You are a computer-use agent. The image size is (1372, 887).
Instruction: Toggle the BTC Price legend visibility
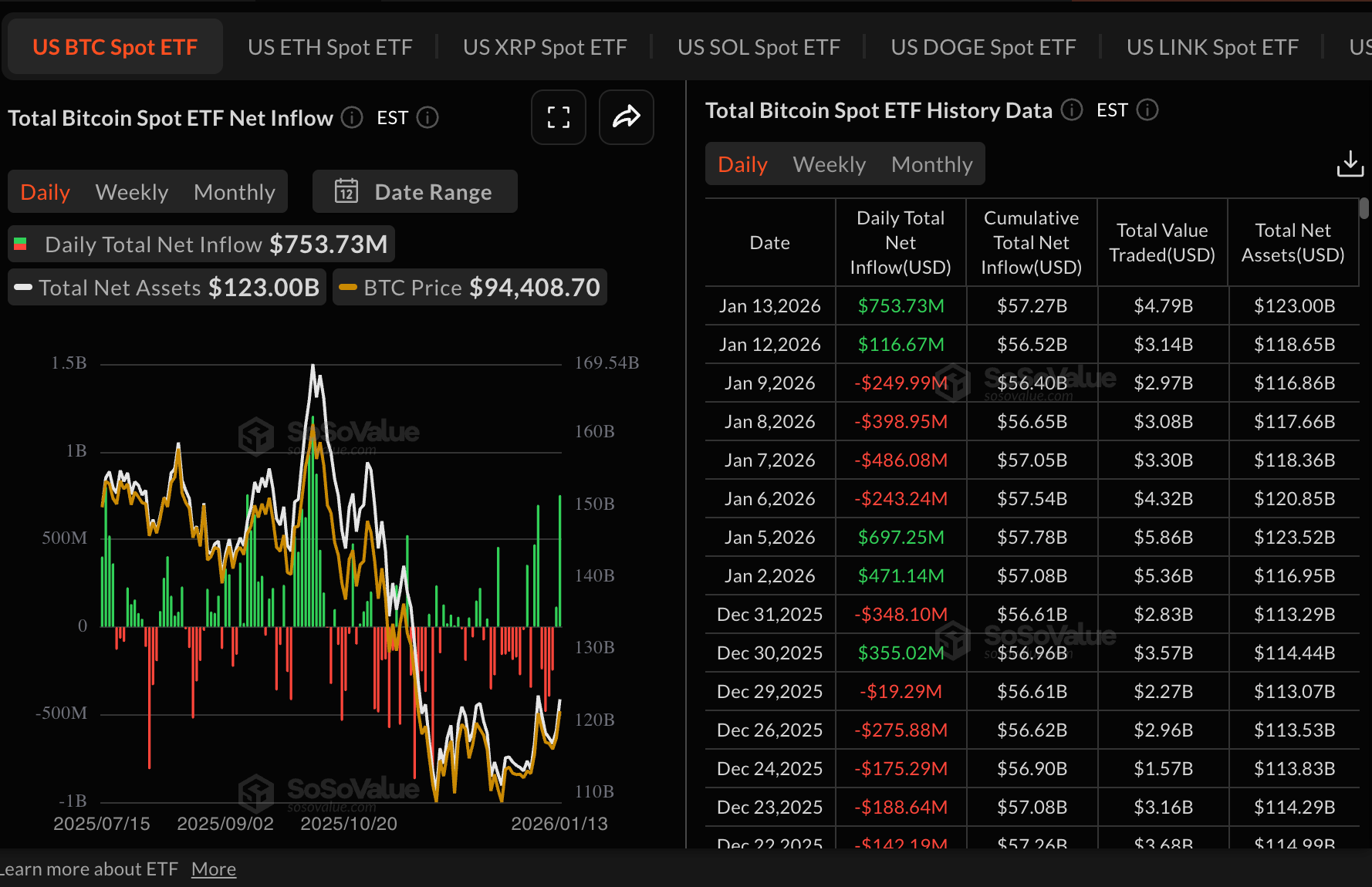(469, 287)
